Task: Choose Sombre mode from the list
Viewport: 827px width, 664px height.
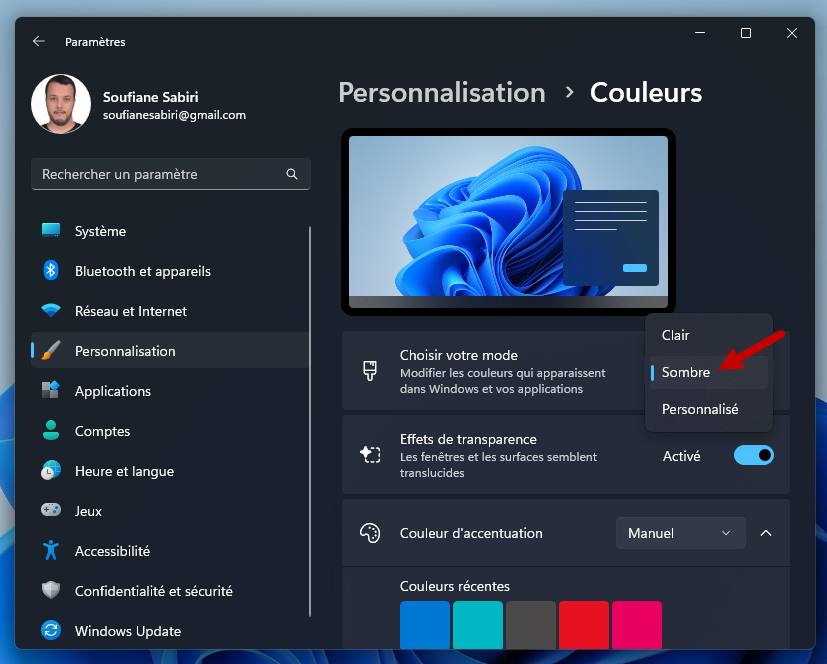Action: point(709,372)
